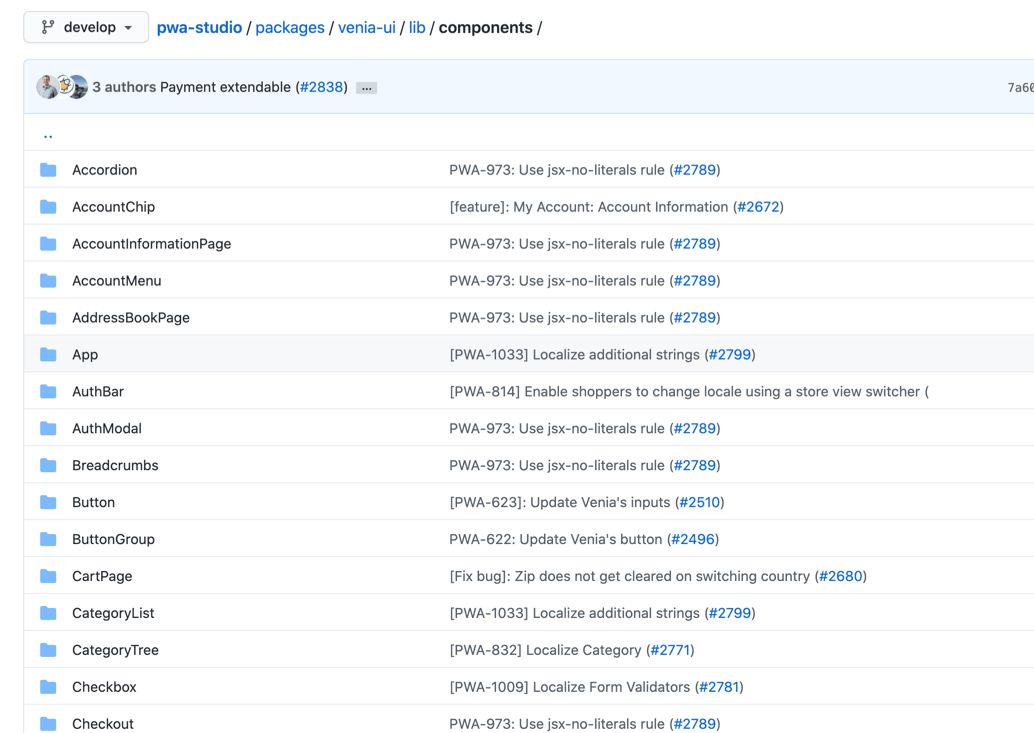The height and width of the screenshot is (733, 1034).
Task: Open the App folder
Action: pos(85,355)
